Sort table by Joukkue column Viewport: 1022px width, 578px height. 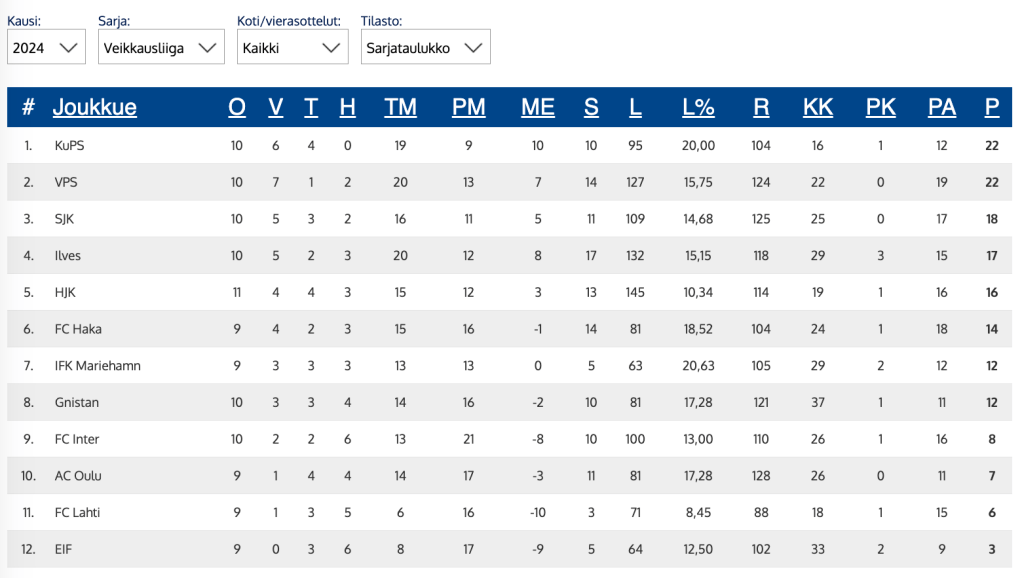coord(95,107)
